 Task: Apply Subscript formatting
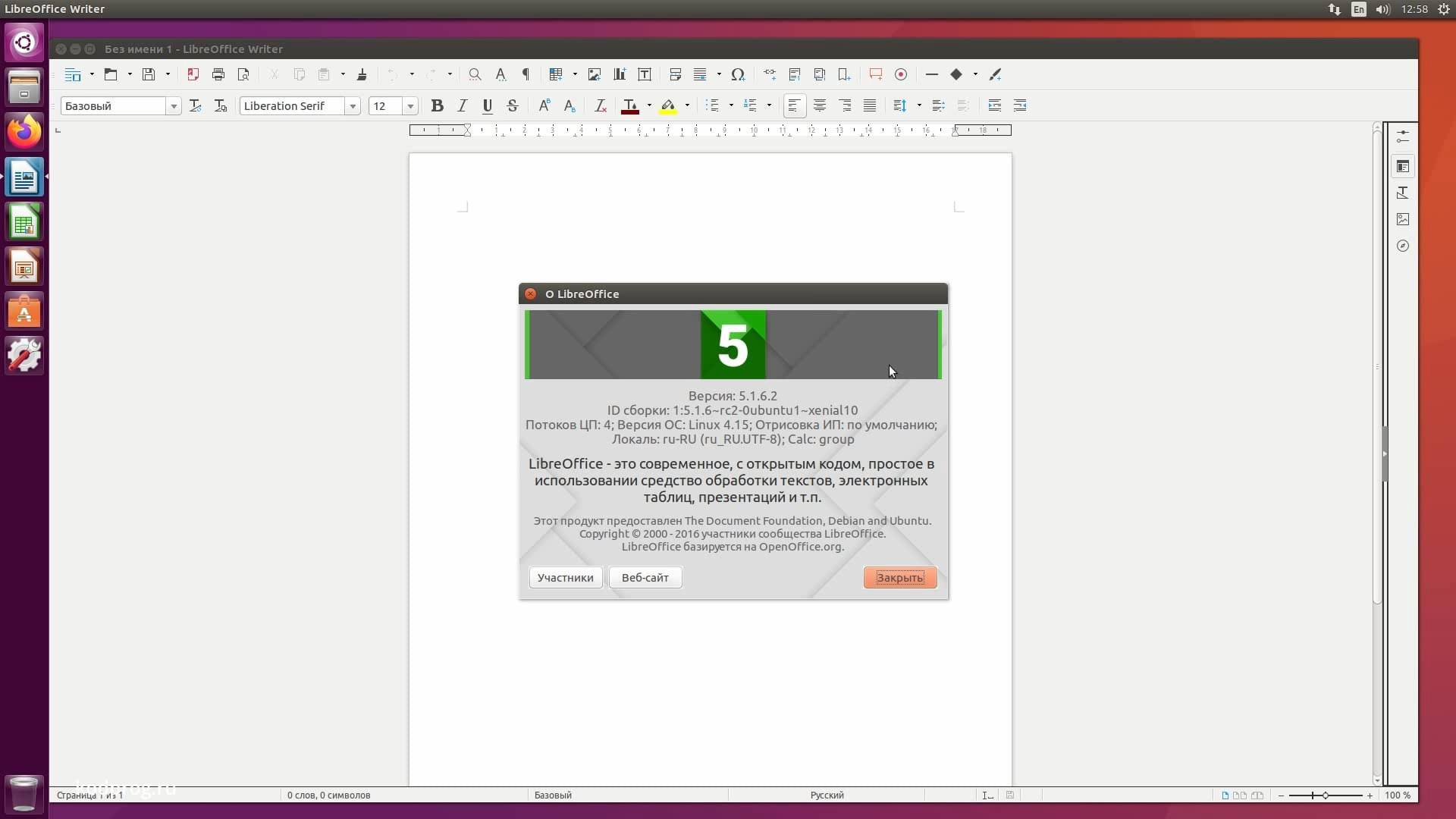coord(570,106)
